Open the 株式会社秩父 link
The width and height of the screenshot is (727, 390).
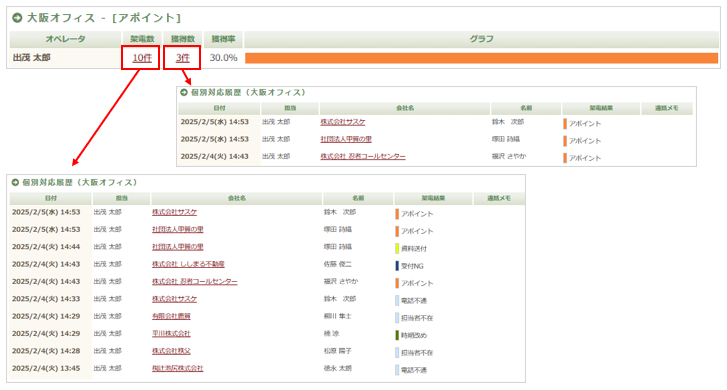[x=171, y=351]
